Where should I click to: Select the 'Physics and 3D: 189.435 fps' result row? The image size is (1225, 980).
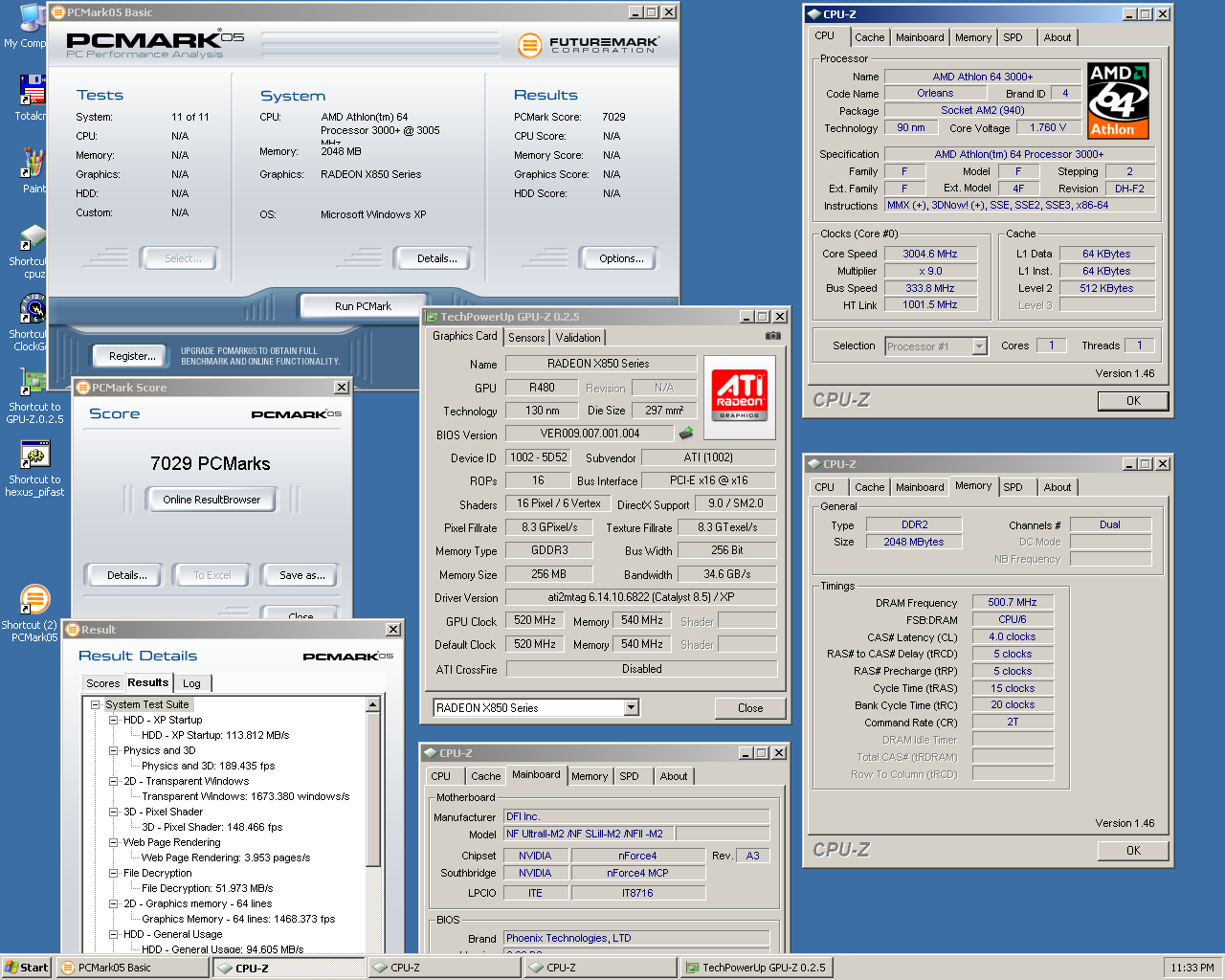click(x=209, y=766)
